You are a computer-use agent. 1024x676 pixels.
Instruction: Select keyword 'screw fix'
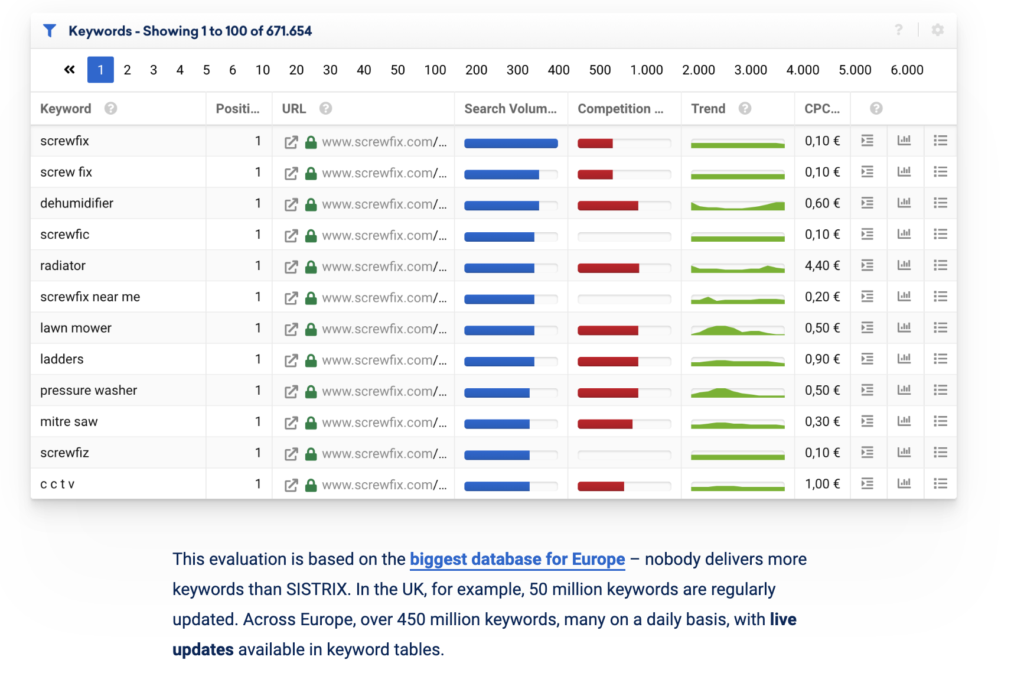tap(66, 172)
